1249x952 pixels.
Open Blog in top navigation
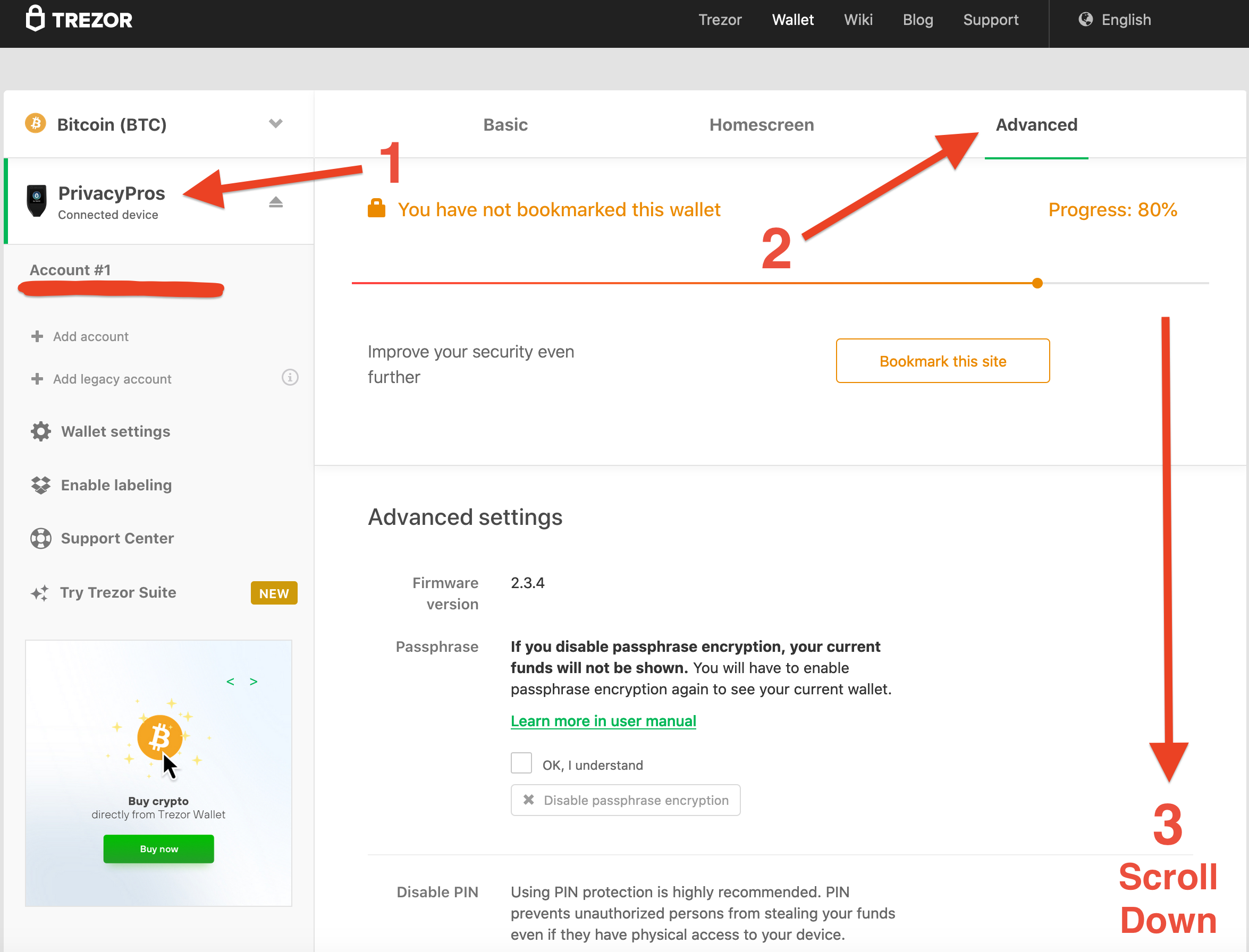pyautogui.click(x=918, y=19)
